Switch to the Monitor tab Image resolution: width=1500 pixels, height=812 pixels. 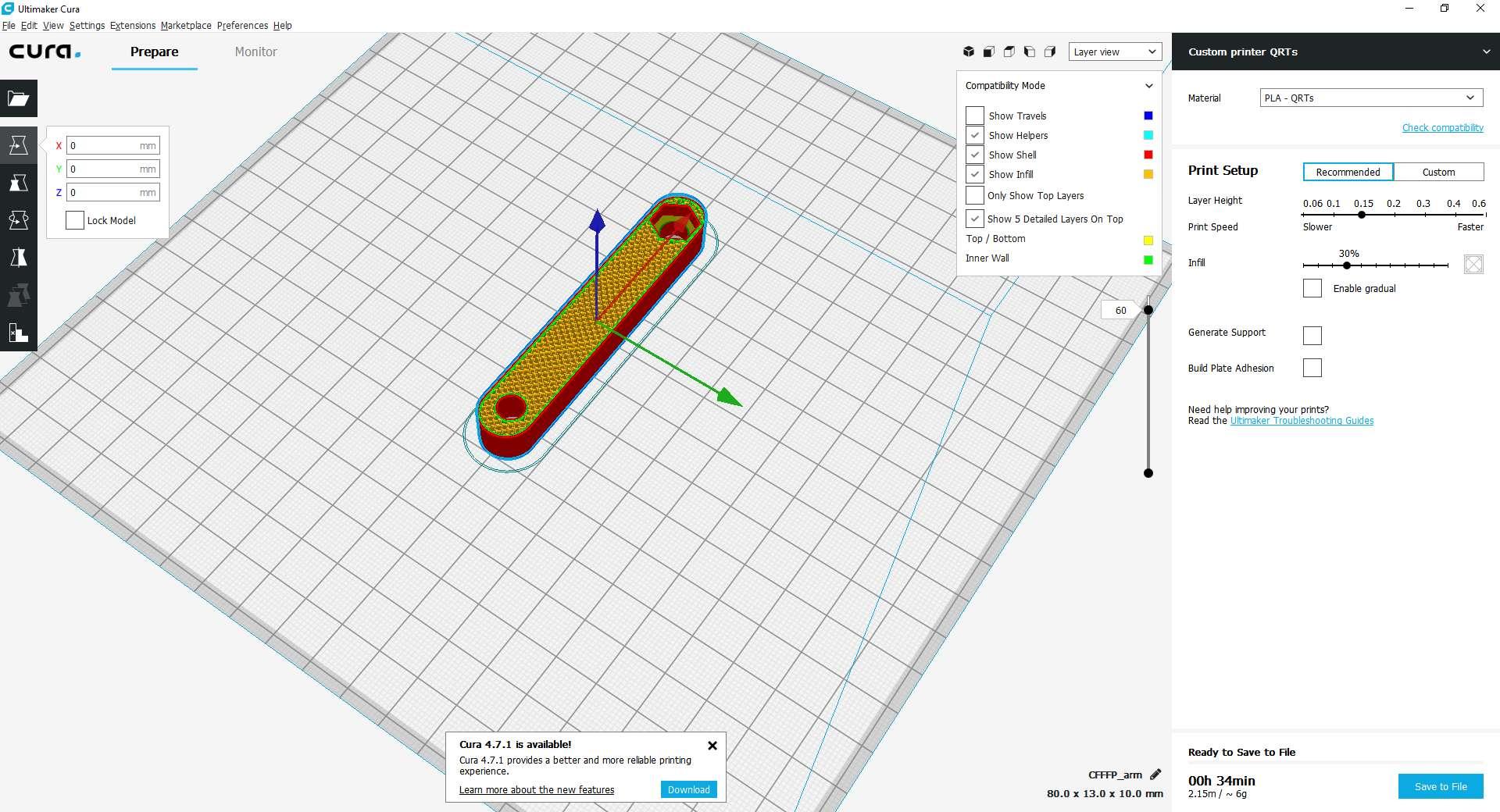[255, 52]
